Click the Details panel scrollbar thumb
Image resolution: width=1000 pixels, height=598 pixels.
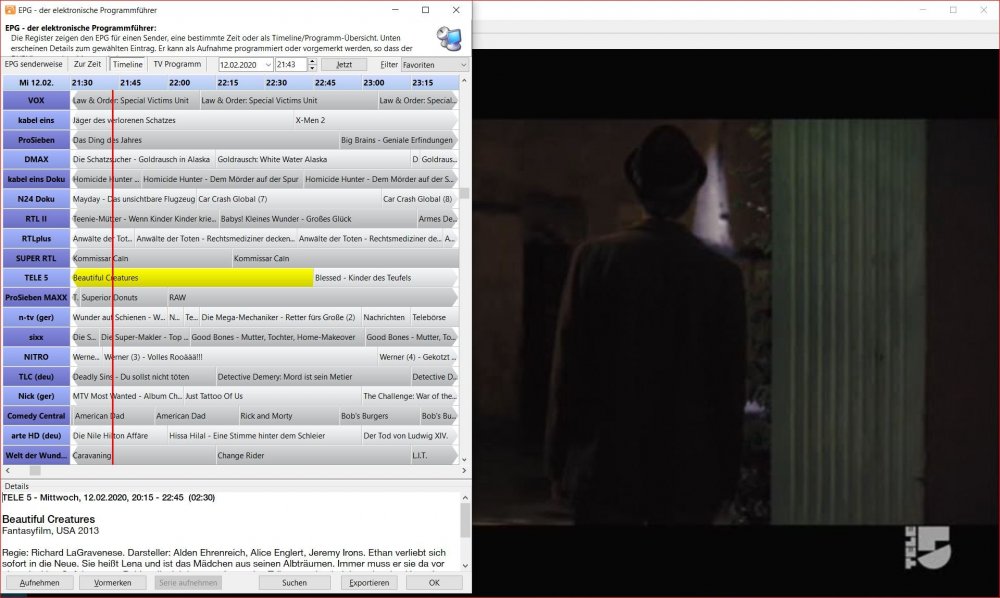(x=465, y=520)
